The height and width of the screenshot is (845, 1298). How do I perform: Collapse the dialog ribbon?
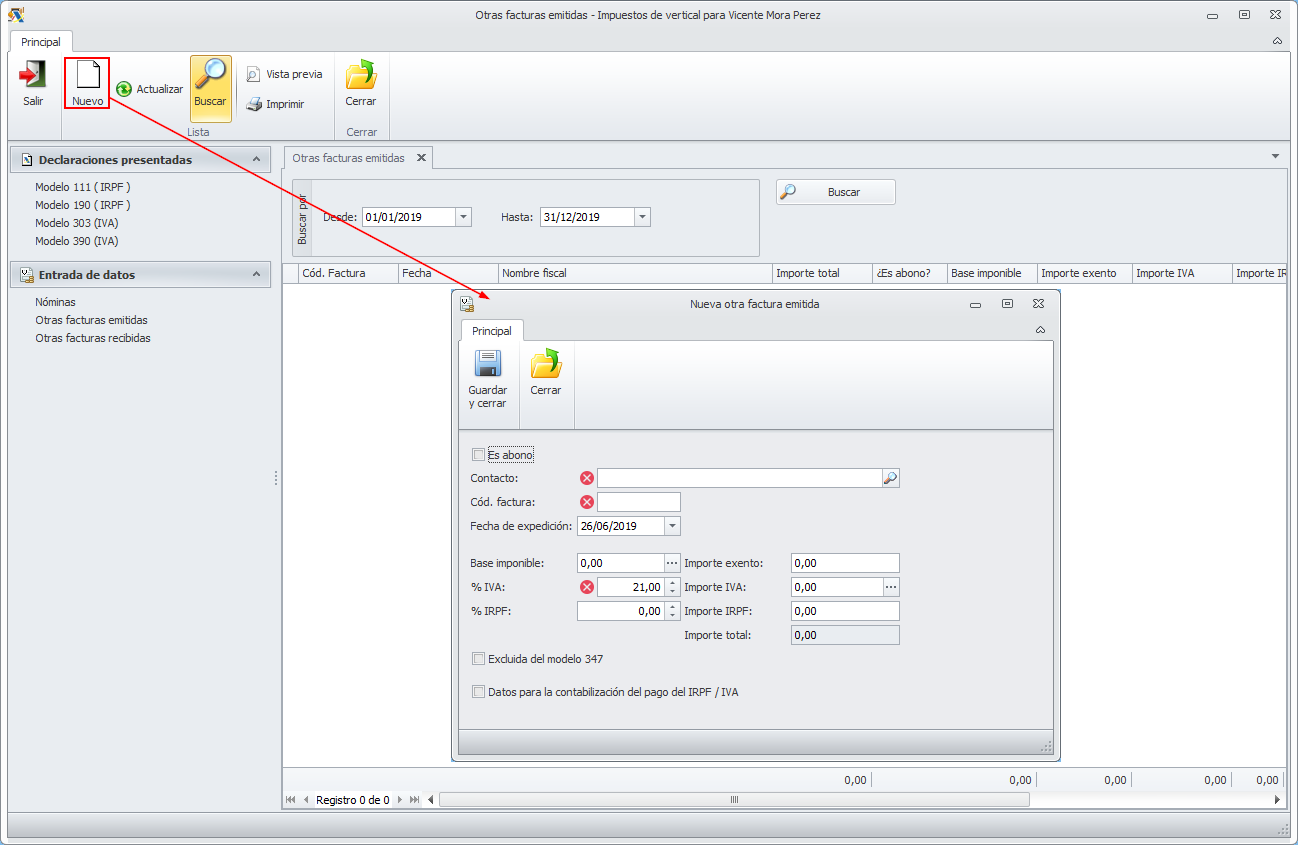click(x=1040, y=330)
